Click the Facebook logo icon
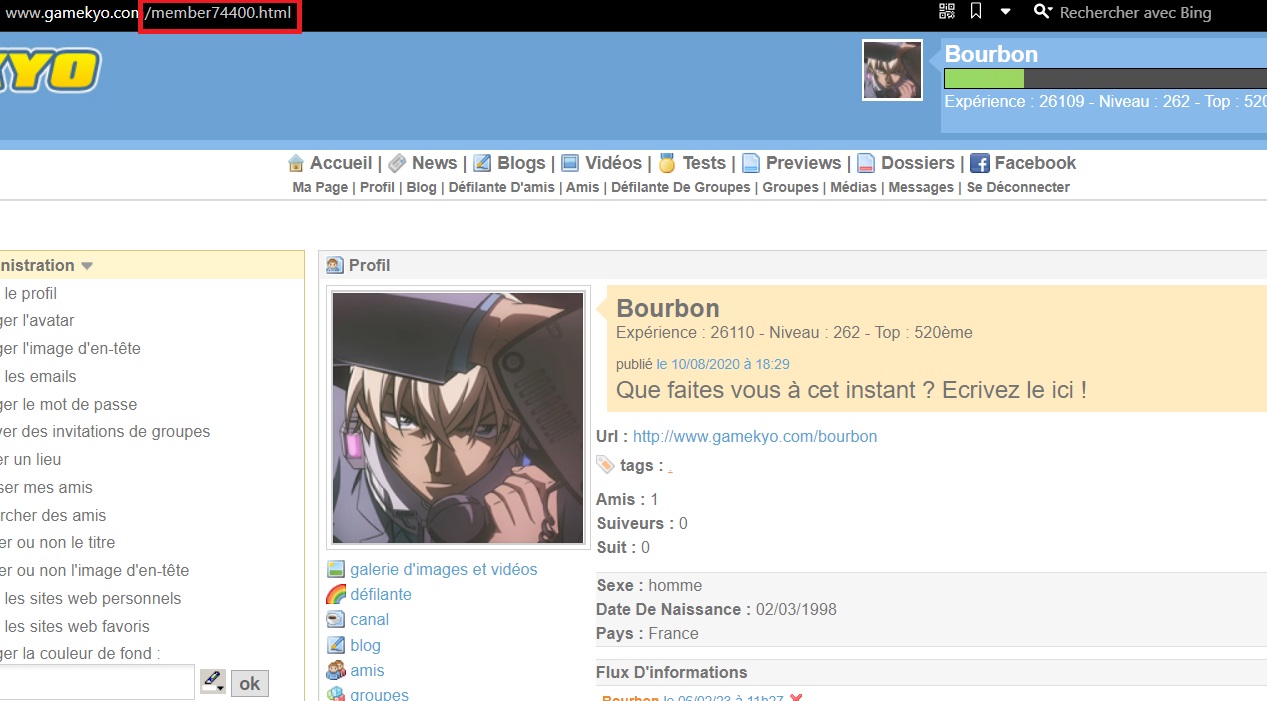The width and height of the screenshot is (1267, 701). [980, 163]
